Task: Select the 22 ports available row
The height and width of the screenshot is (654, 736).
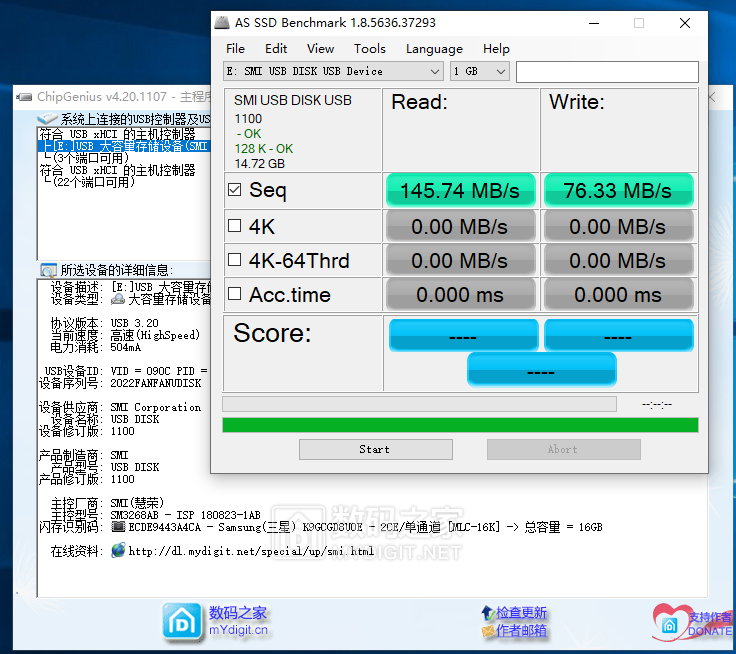Action: click(x=90, y=182)
